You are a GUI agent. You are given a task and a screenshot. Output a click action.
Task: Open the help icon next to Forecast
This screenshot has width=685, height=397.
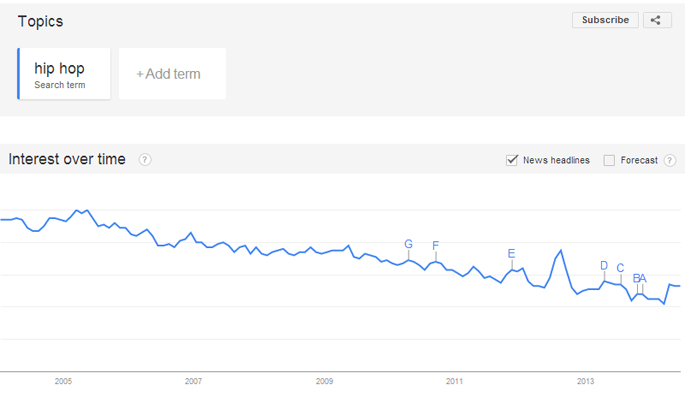click(x=670, y=160)
